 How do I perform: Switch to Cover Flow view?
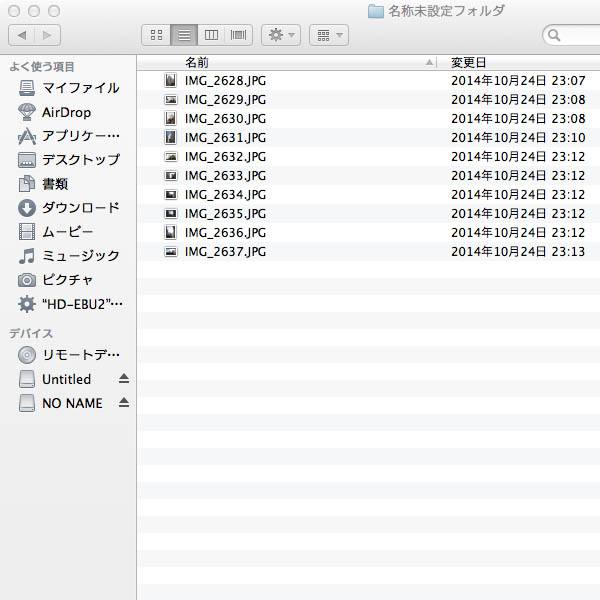pyautogui.click(x=238, y=35)
